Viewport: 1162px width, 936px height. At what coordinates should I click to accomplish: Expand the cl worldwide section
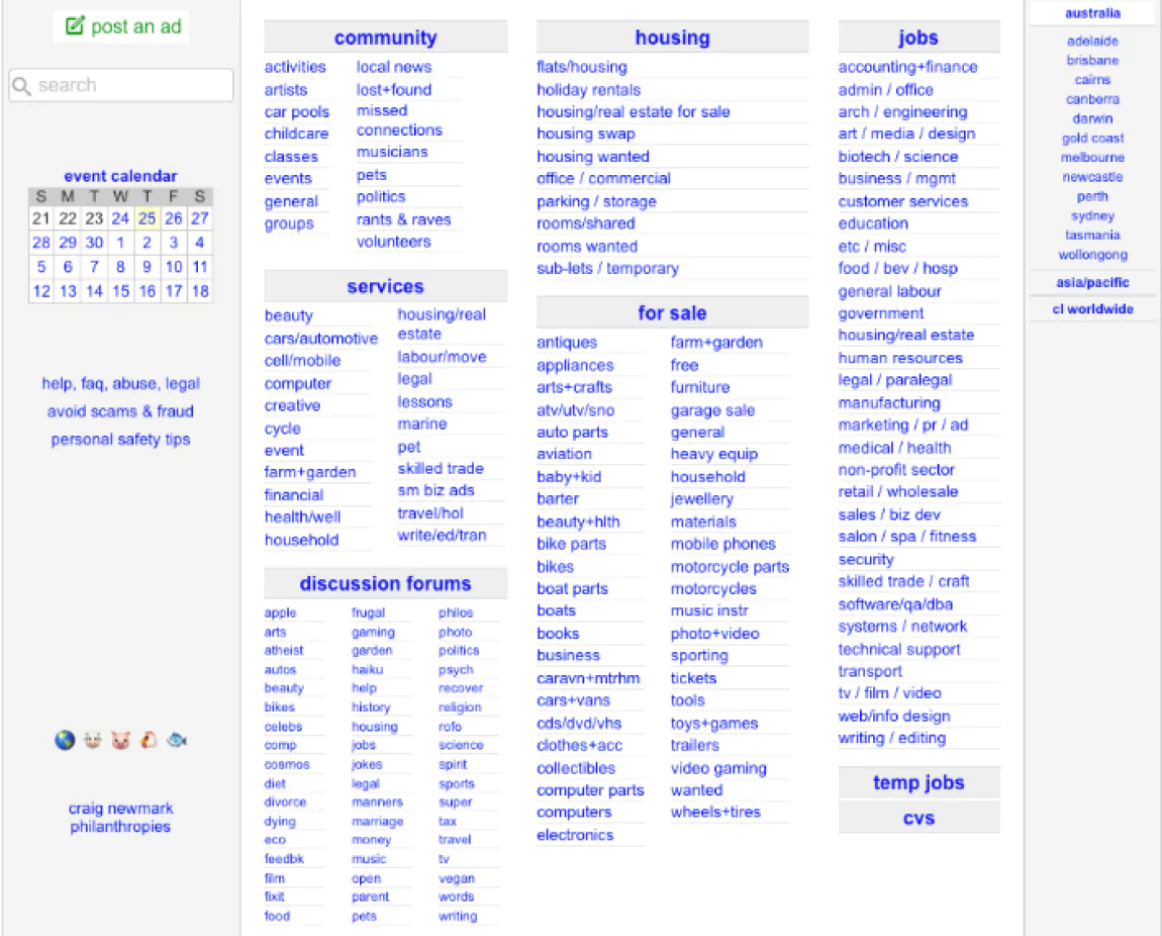pyautogui.click(x=1092, y=309)
